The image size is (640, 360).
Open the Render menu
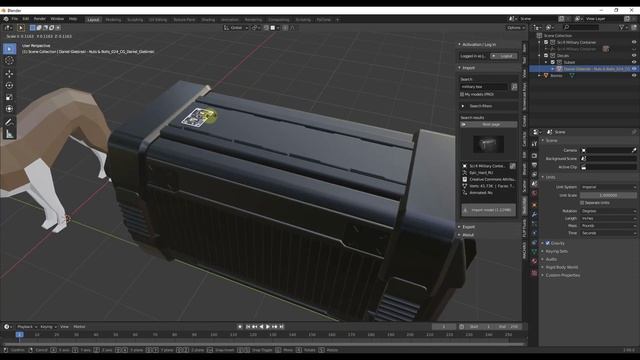click(x=40, y=19)
